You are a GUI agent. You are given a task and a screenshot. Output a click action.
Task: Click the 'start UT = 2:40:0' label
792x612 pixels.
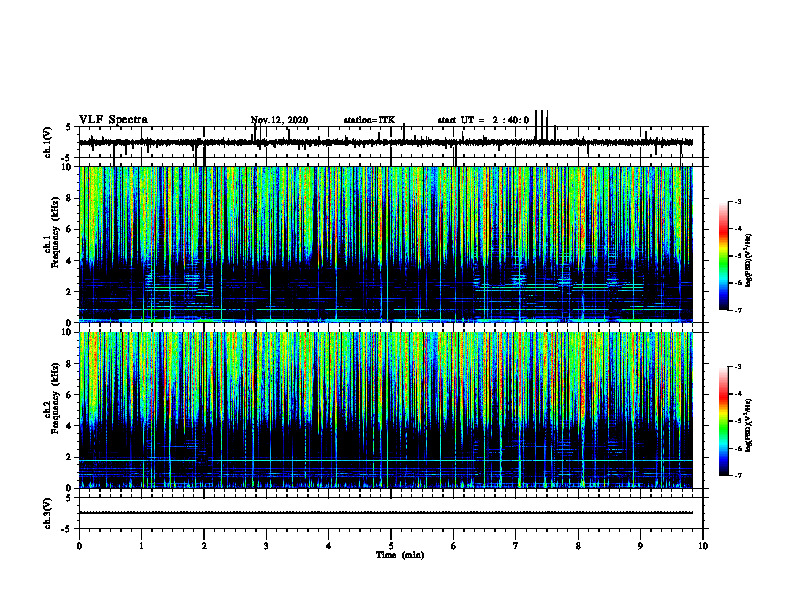pos(483,120)
